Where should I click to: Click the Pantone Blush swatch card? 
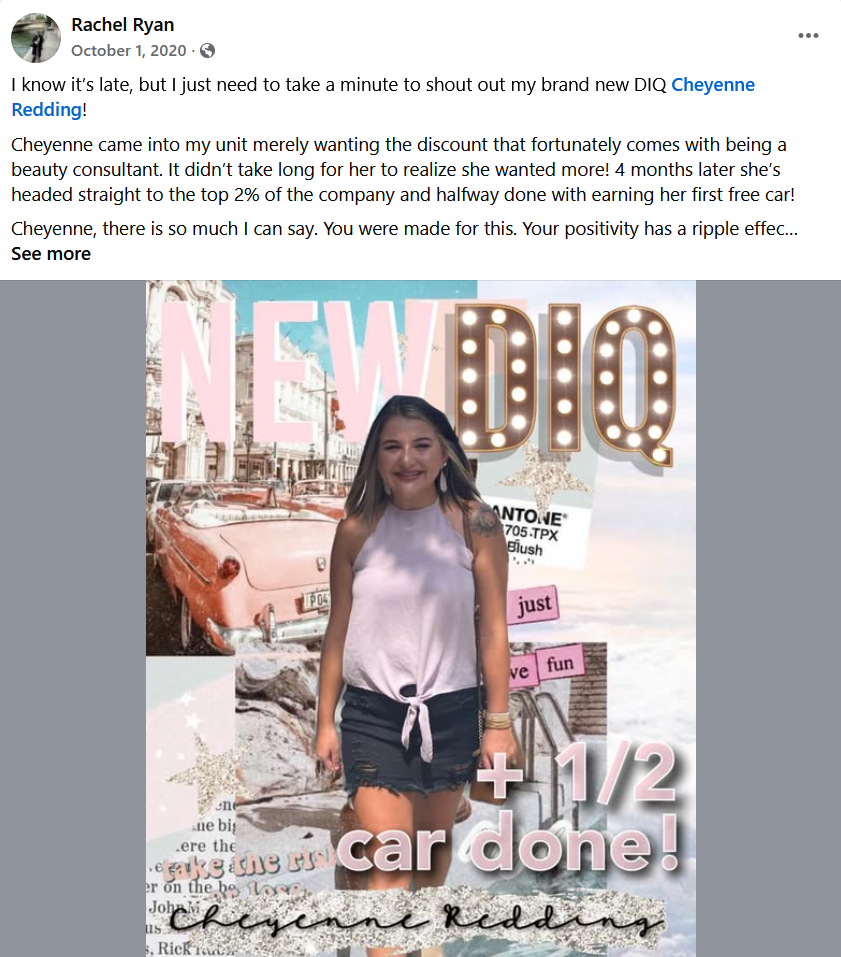click(537, 533)
